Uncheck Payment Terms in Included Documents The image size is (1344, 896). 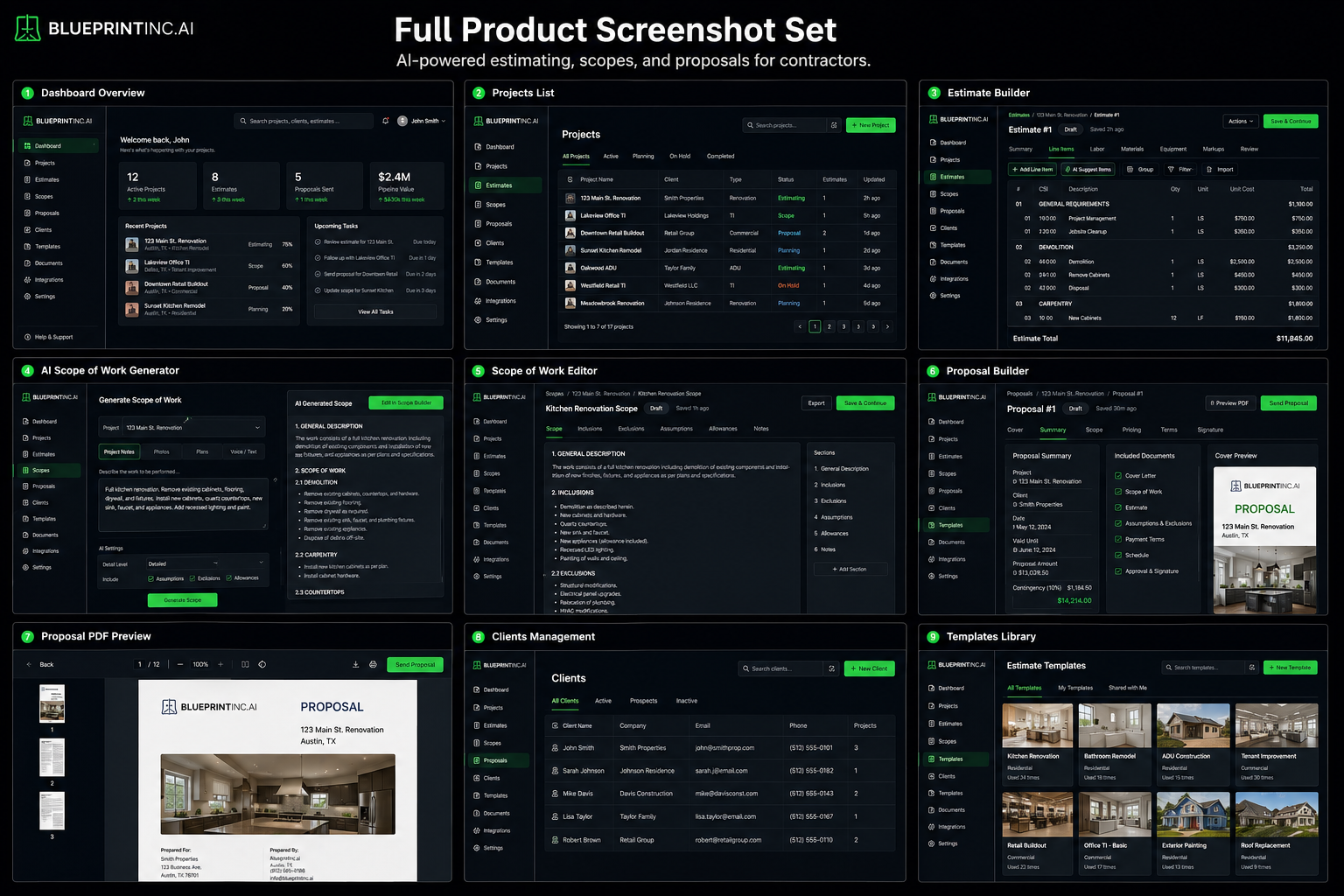click(1118, 540)
